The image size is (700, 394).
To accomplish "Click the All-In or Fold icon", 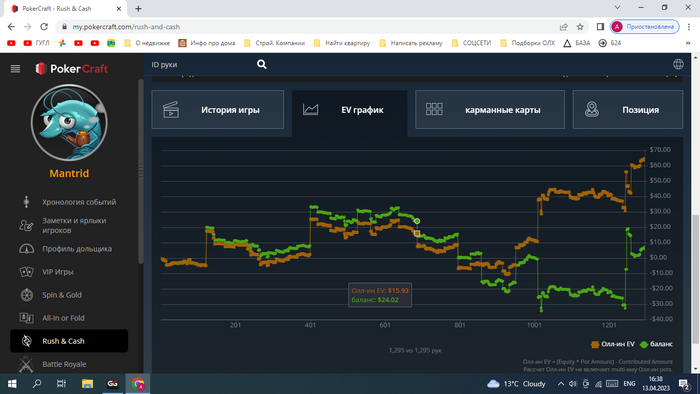I will click(26, 318).
